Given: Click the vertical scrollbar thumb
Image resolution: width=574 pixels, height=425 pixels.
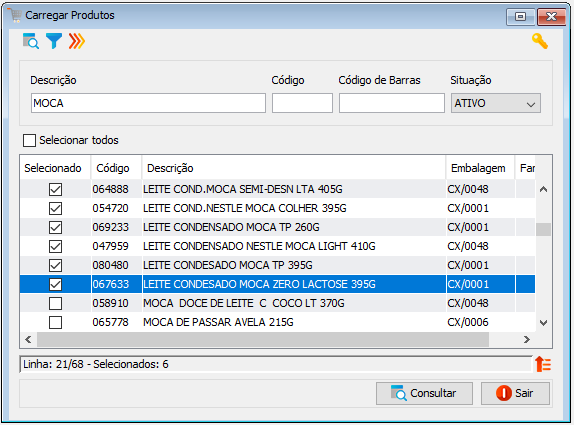Looking at the screenshot, I should 544,230.
